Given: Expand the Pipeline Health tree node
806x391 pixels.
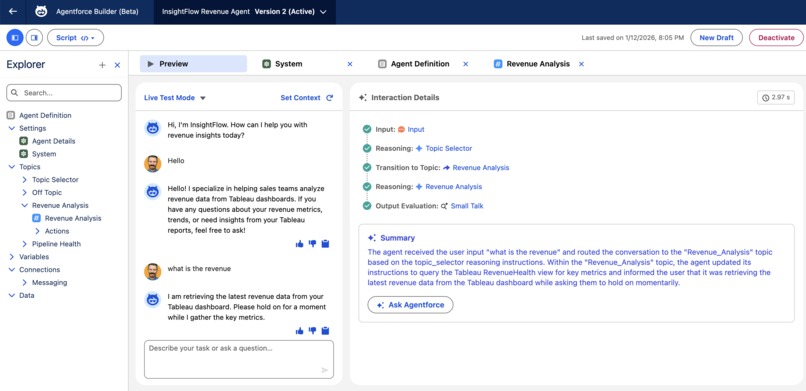Looking at the screenshot, I should pos(25,244).
